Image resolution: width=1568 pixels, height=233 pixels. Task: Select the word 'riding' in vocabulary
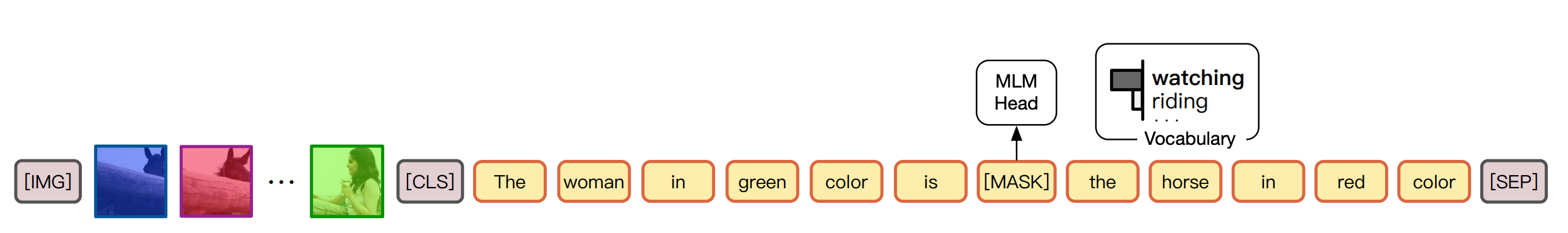click(1179, 101)
